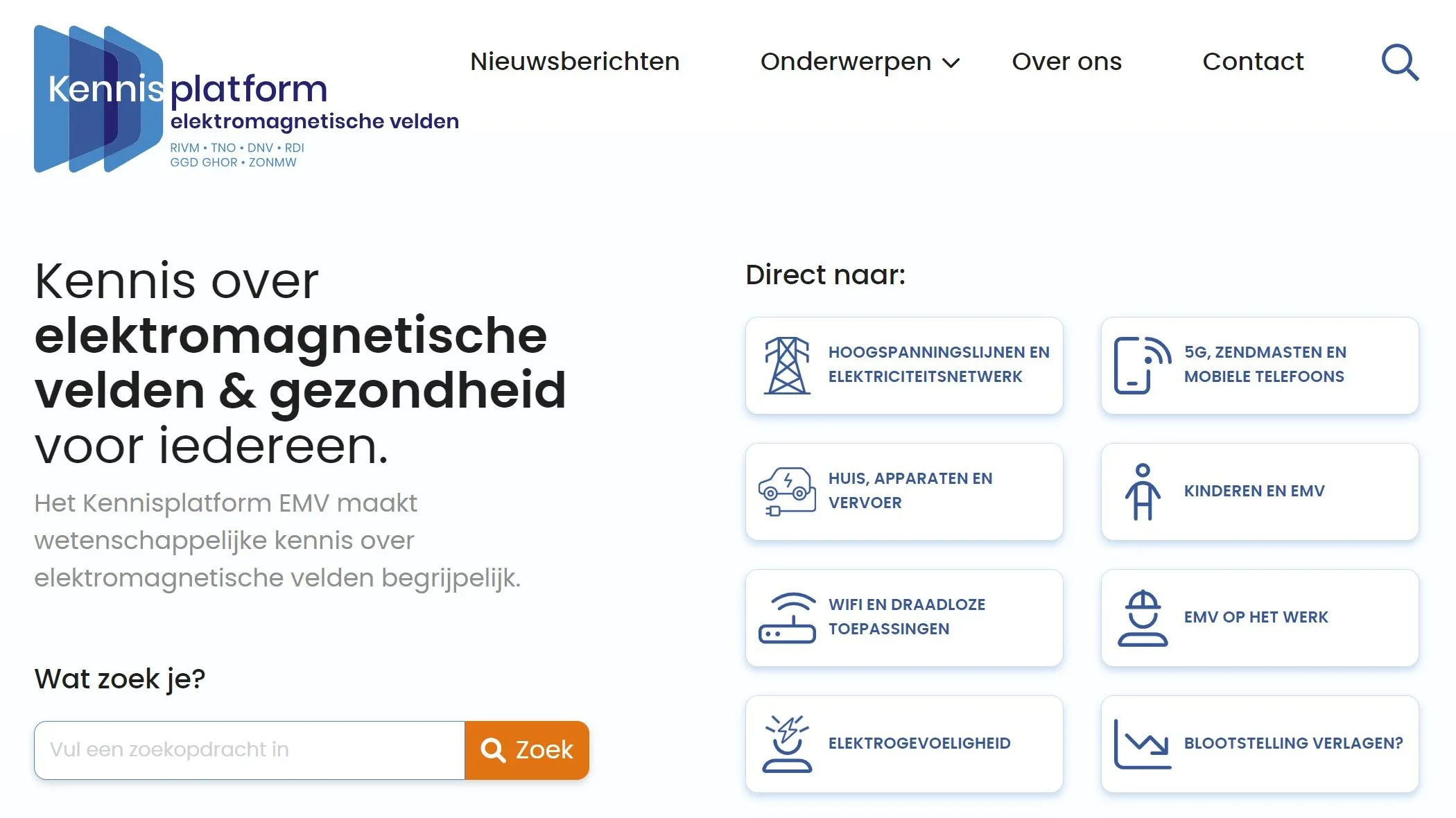Screen dimensions: 1456x818
Task: Open the Over ons page
Action: [1066, 62]
